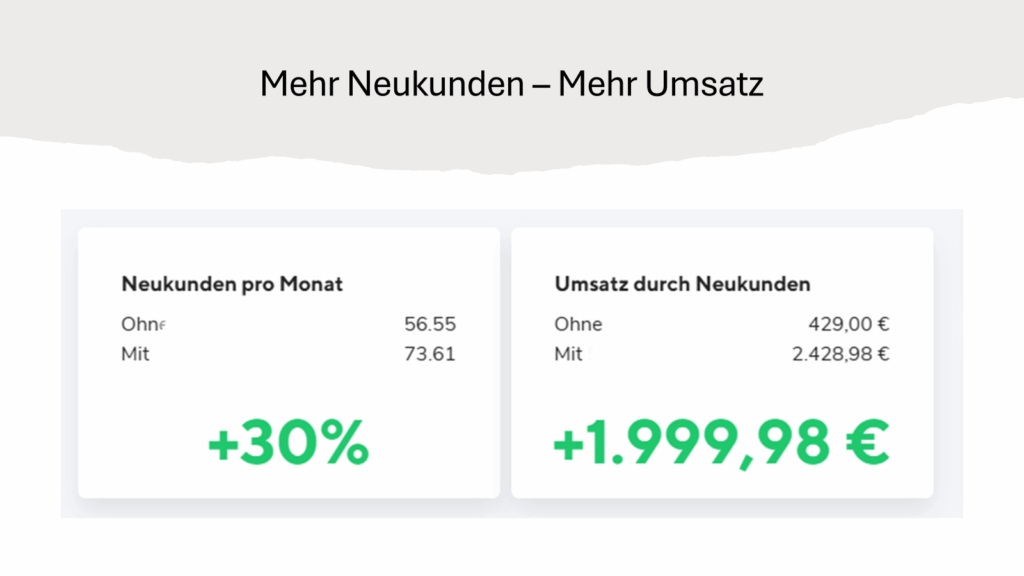Viewport: 1024px width, 576px height.
Task: Click "Mehr Neukunden" in the headline
Action: coord(391,84)
